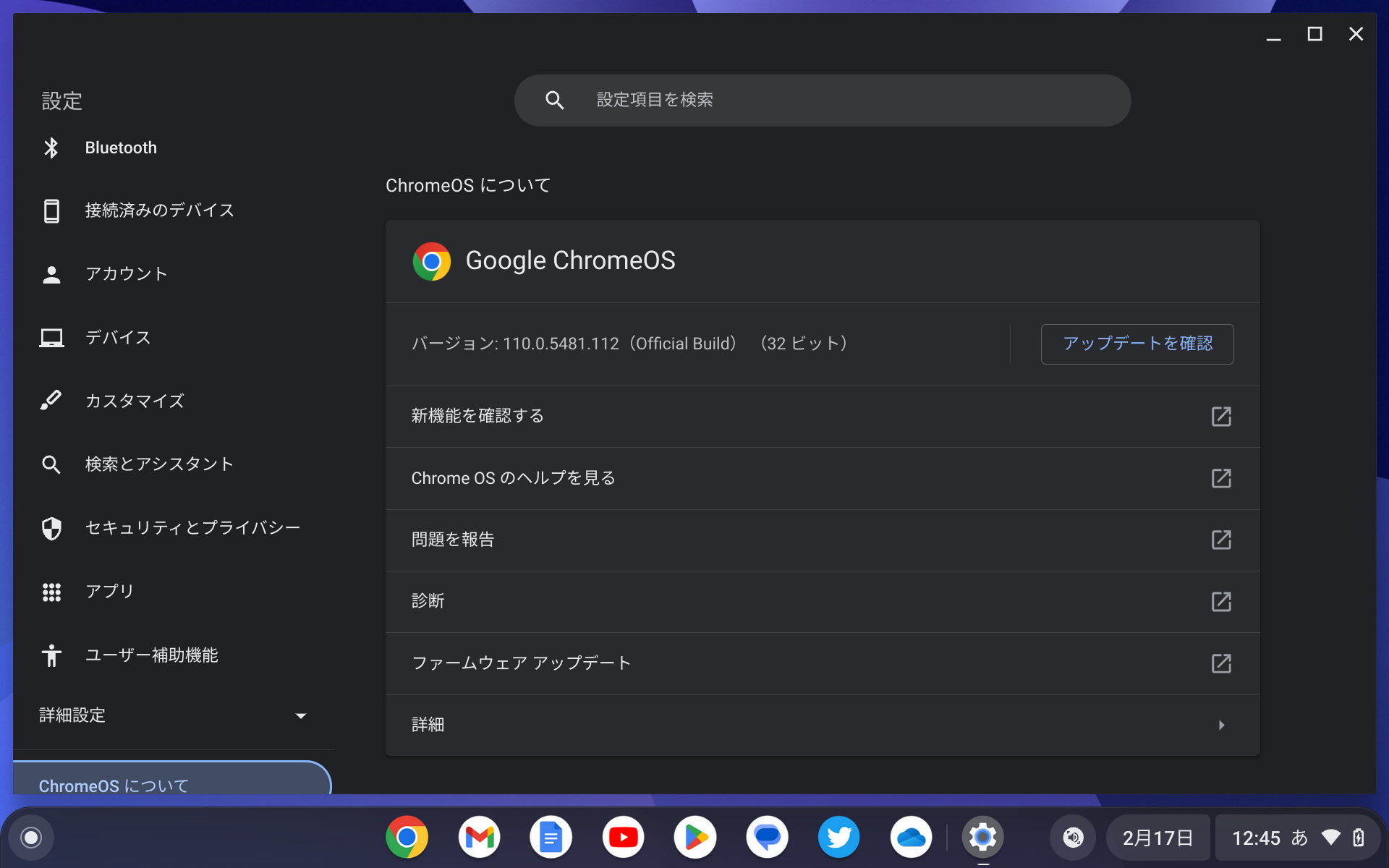The height and width of the screenshot is (868, 1389).
Task: Collapse 詳細設定 using its chevron arrow
Action: (301, 715)
